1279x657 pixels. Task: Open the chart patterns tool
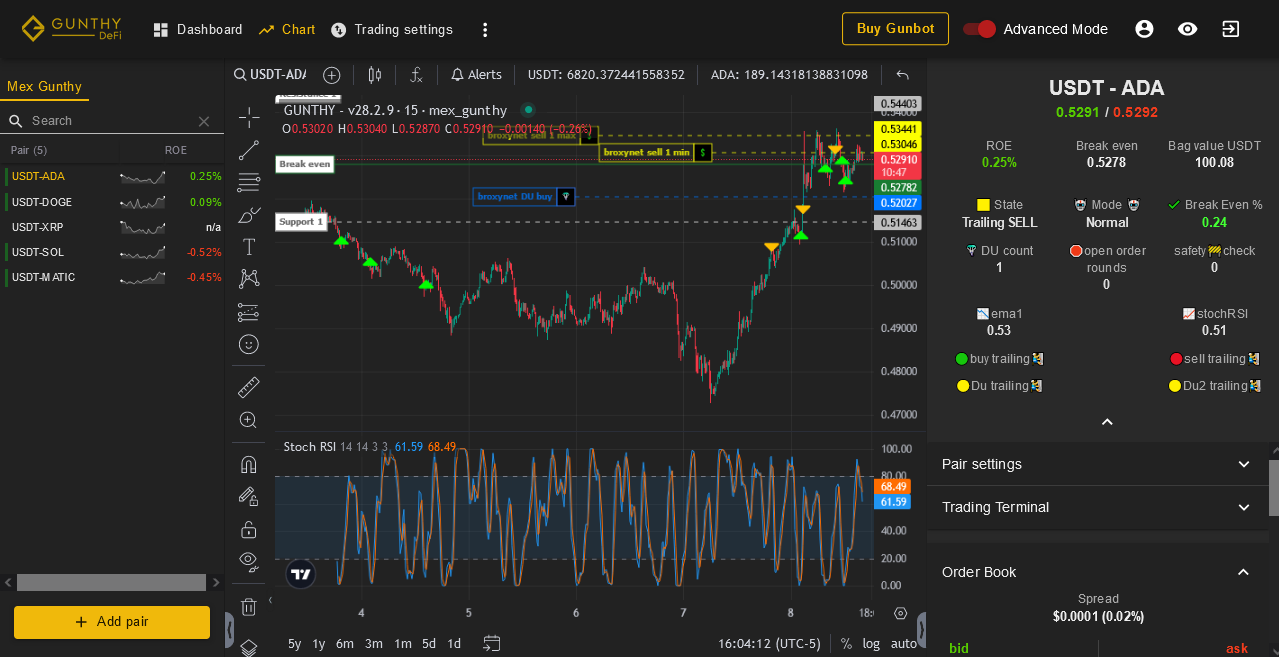[x=249, y=279]
